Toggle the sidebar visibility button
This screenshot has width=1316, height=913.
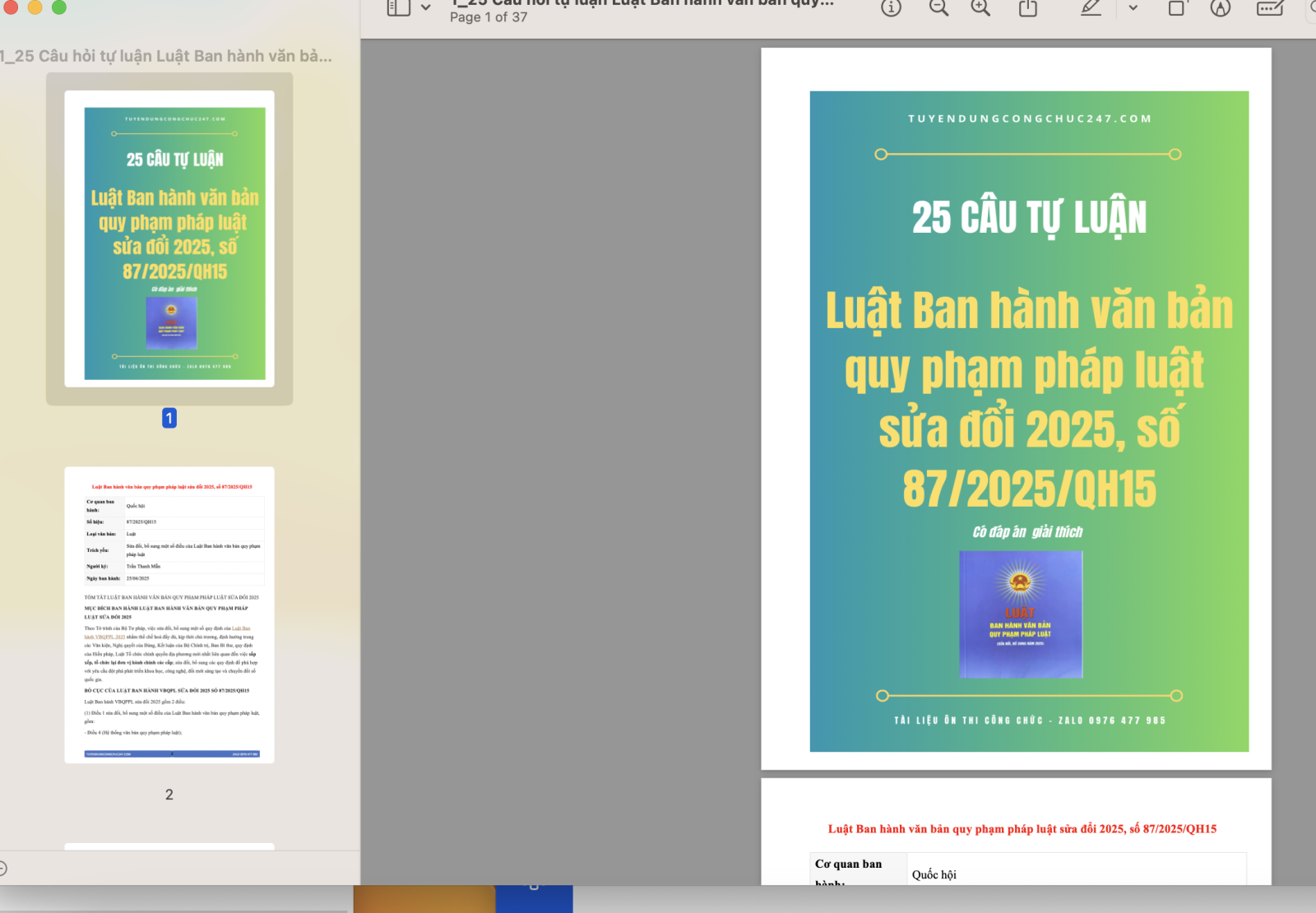[399, 8]
